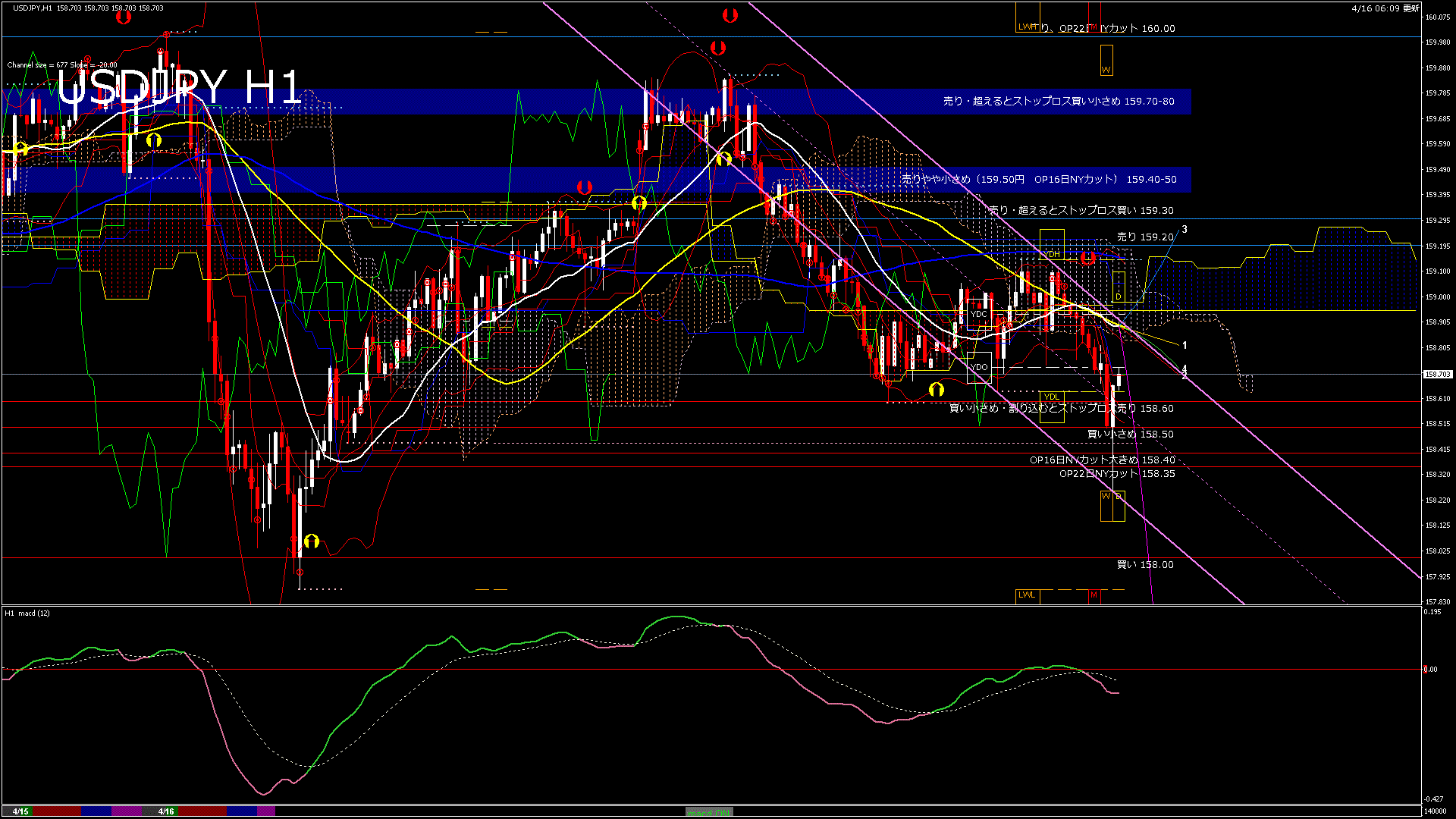
Task: Toggle the "macd ON" indicator at the bottom right
Action: pos(708,811)
